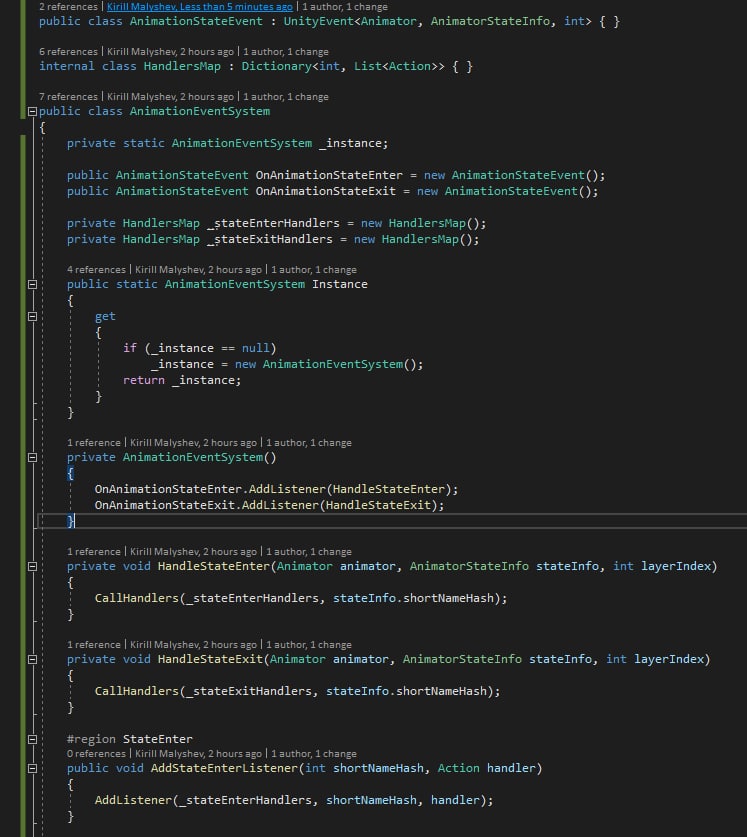The width and height of the screenshot is (747, 837).
Task: Click AddStateEnterListener method name
Action: tap(224, 768)
